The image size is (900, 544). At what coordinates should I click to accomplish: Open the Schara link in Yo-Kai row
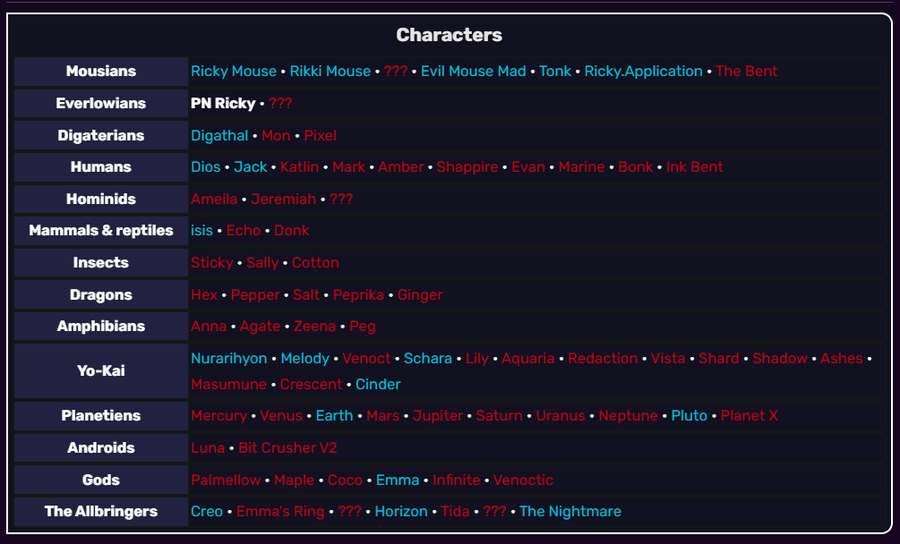point(428,359)
